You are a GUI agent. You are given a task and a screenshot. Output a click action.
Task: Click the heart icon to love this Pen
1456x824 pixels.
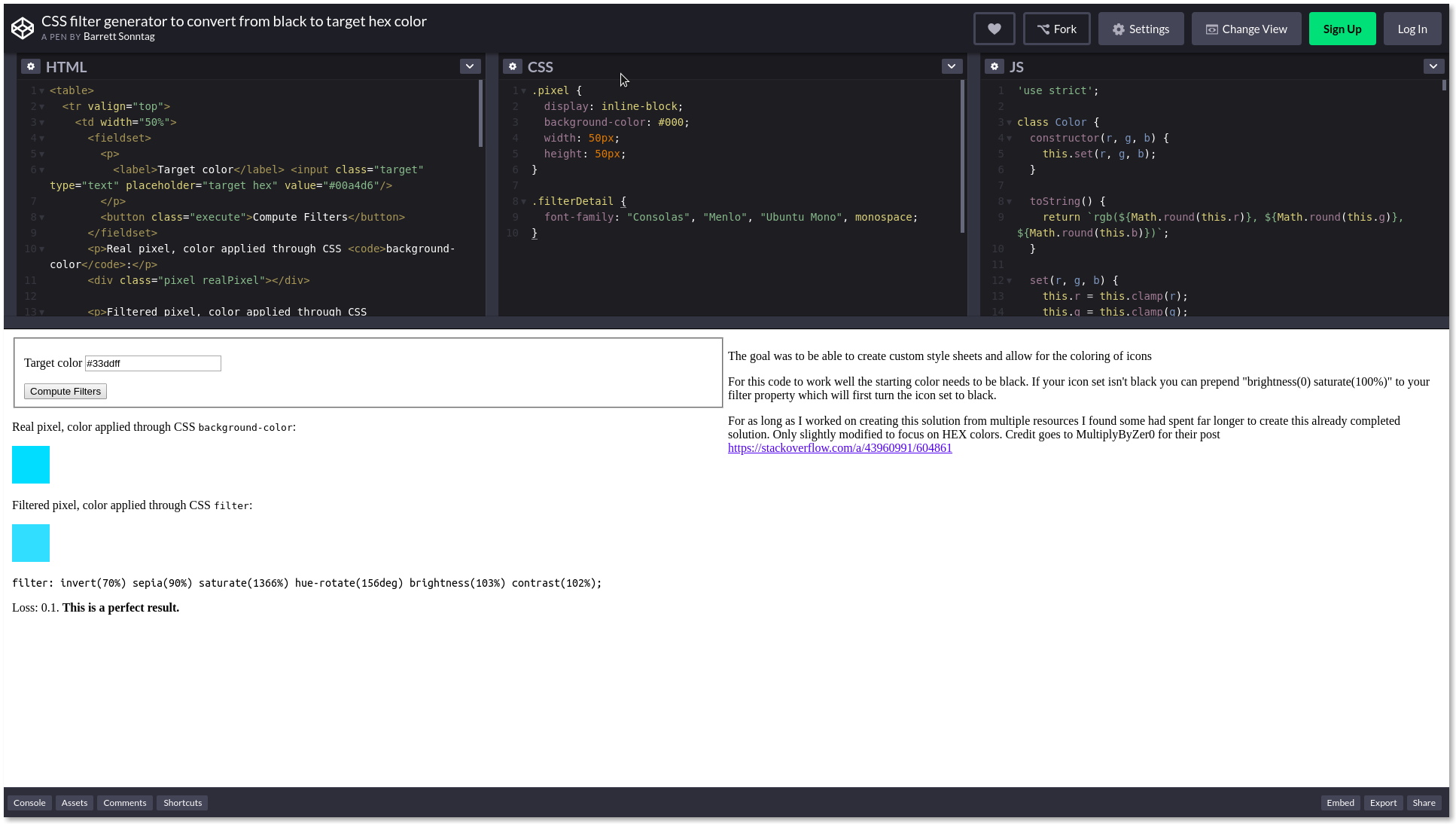coord(994,28)
